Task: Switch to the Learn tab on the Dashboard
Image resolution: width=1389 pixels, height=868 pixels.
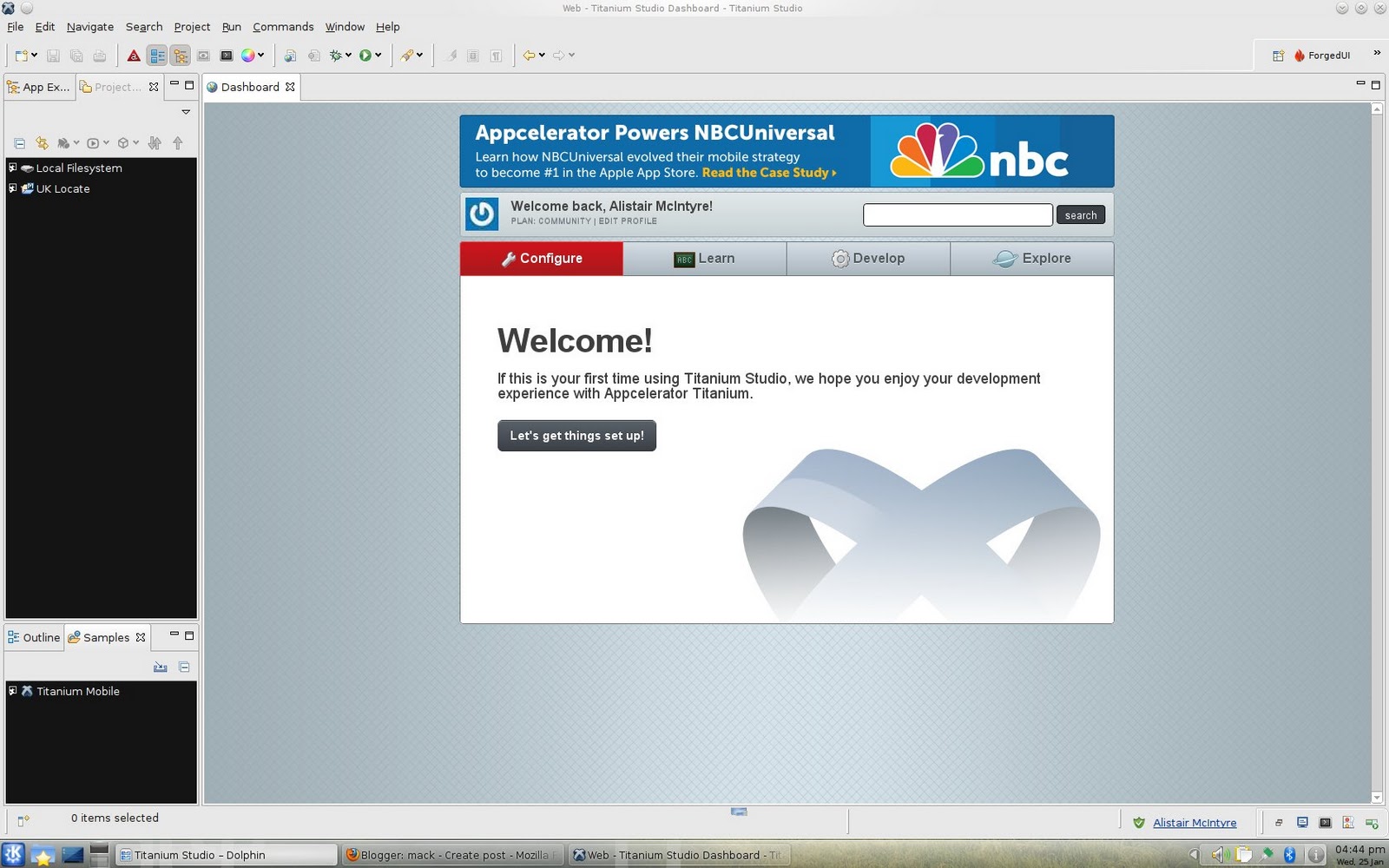Action: 705,258
